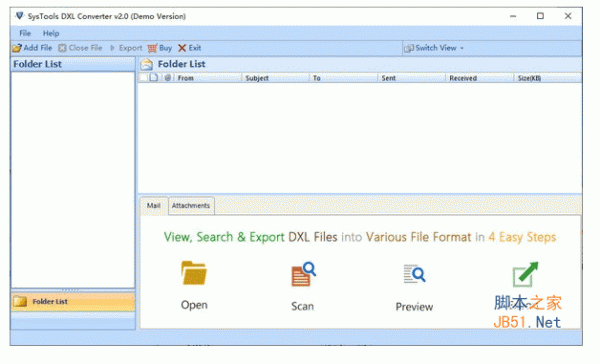Toggle the select-all checkbox in column header
This screenshot has width=600, height=364.
coord(143,78)
